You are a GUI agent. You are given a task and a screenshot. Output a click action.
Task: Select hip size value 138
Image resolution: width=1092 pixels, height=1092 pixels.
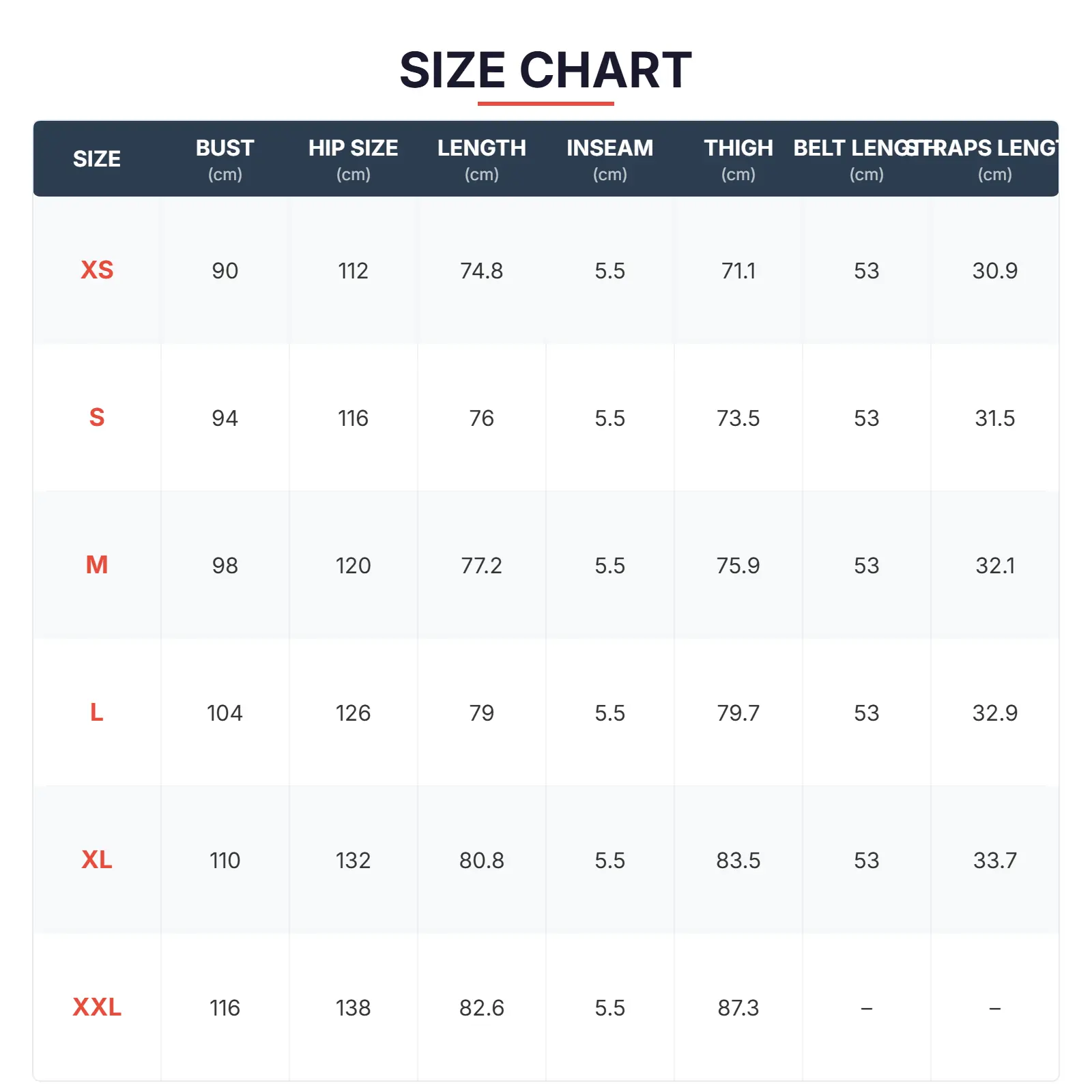click(353, 1008)
